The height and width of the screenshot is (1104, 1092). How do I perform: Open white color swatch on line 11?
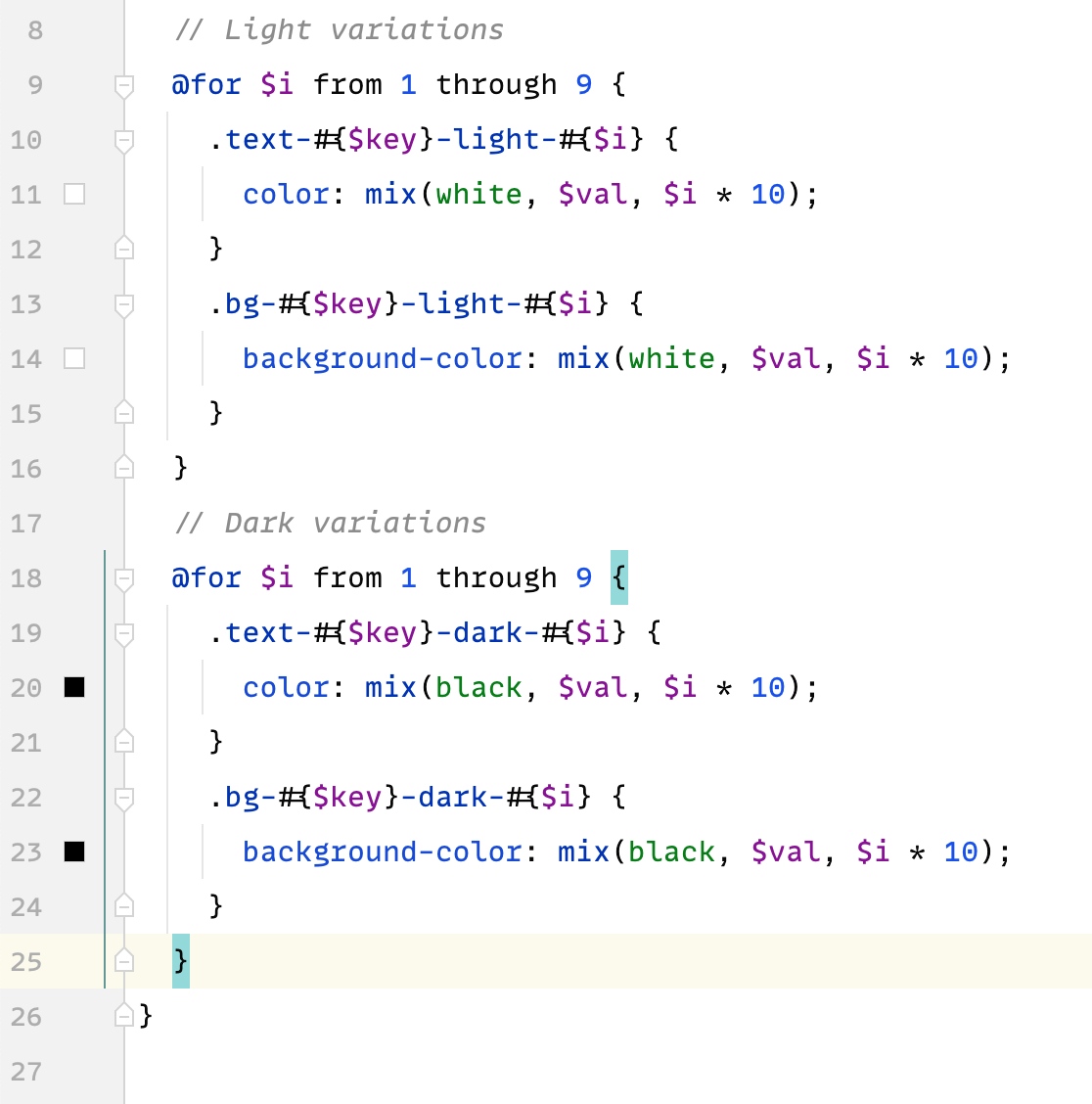coord(74,194)
